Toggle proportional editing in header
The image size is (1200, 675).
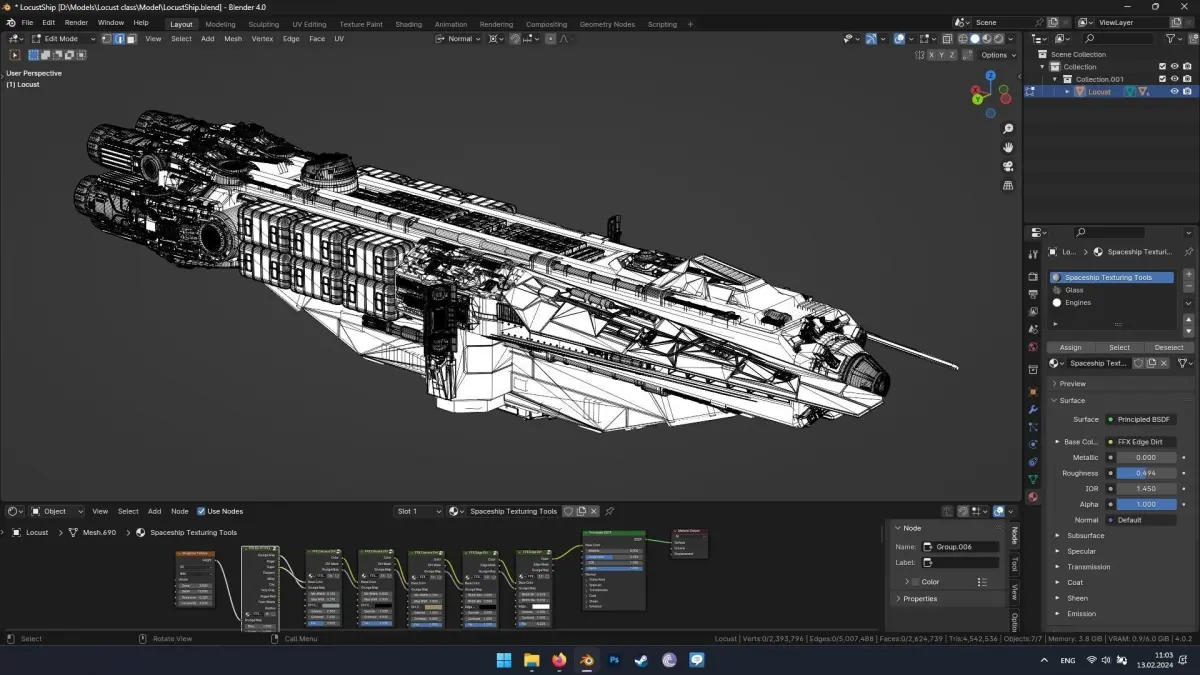[x=551, y=39]
